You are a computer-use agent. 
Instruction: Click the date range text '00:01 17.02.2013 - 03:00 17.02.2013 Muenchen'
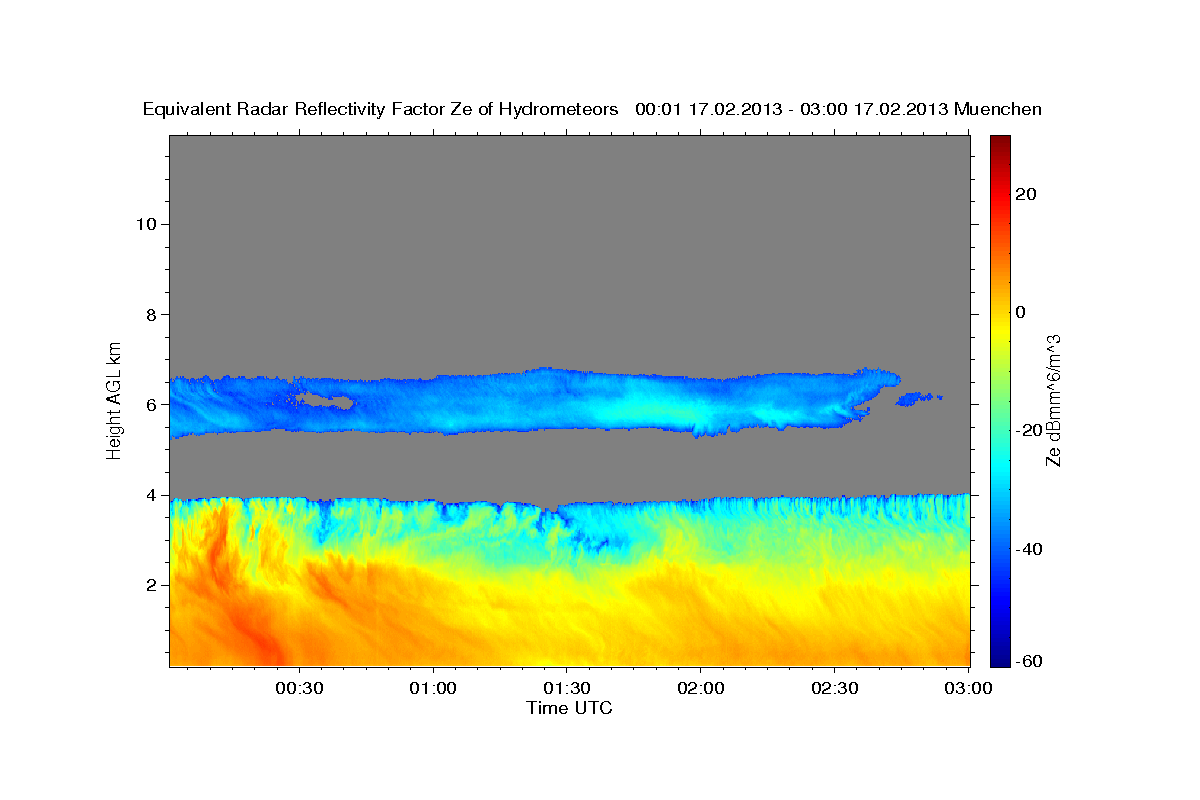(838, 109)
